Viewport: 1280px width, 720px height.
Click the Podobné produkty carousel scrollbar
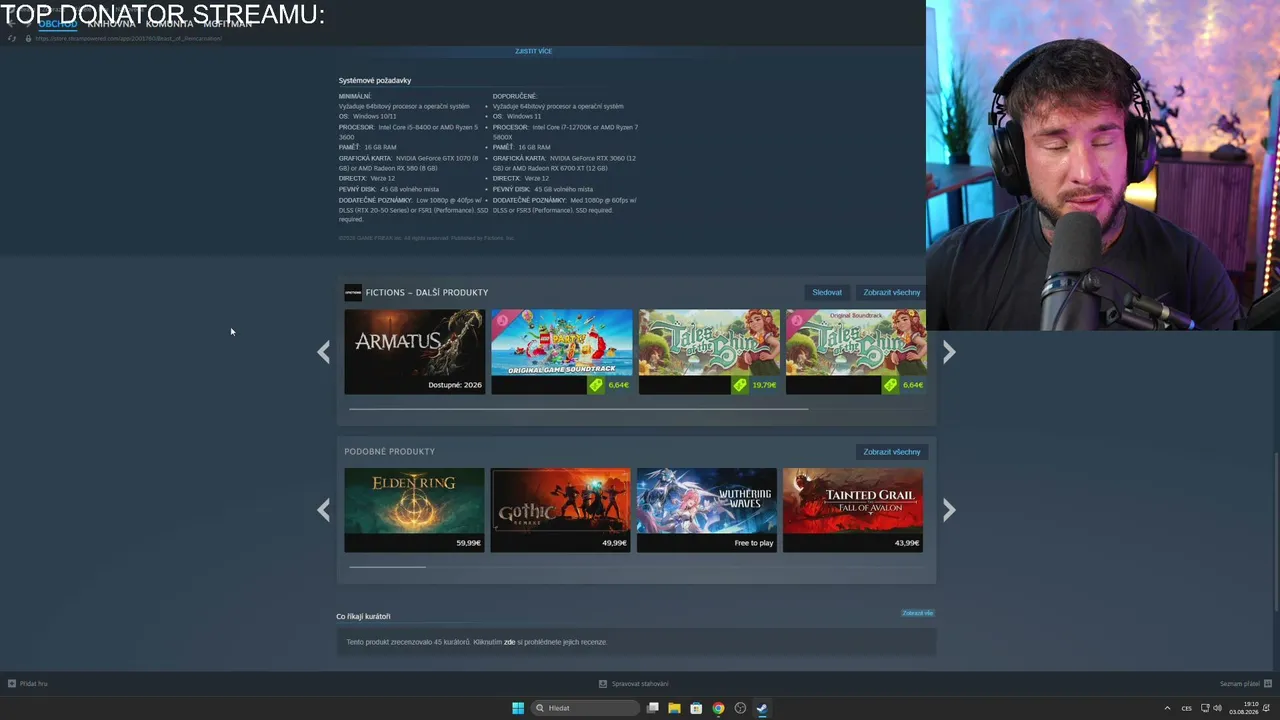tap(387, 567)
